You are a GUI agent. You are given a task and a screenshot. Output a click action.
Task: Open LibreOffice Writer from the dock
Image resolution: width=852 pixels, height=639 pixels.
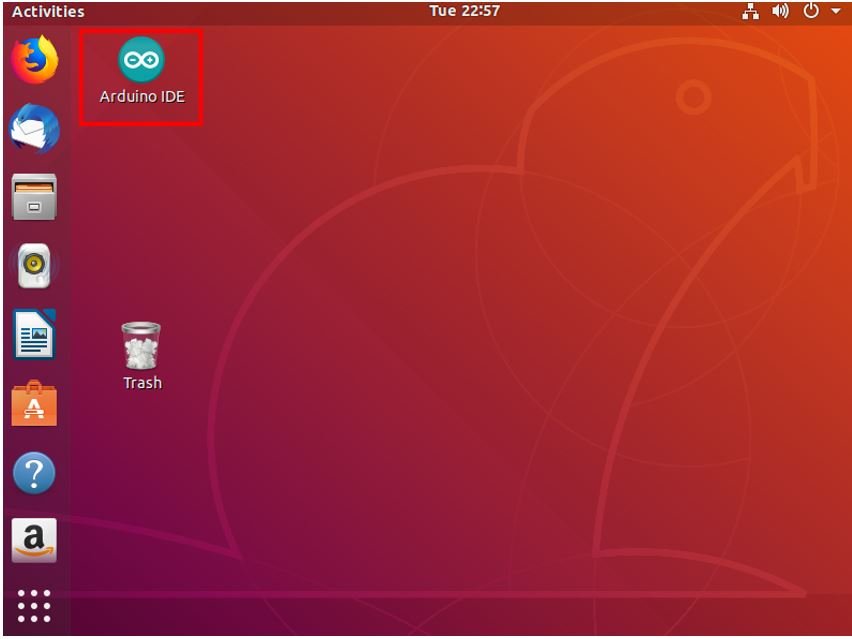coord(34,334)
